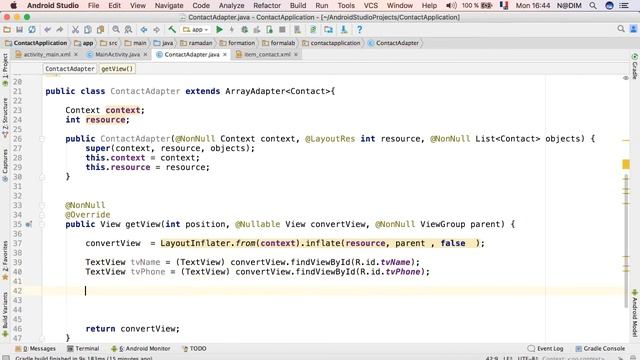640x360 pixels.
Task: Click the Open folder toolbar icon
Action: click(7, 29)
